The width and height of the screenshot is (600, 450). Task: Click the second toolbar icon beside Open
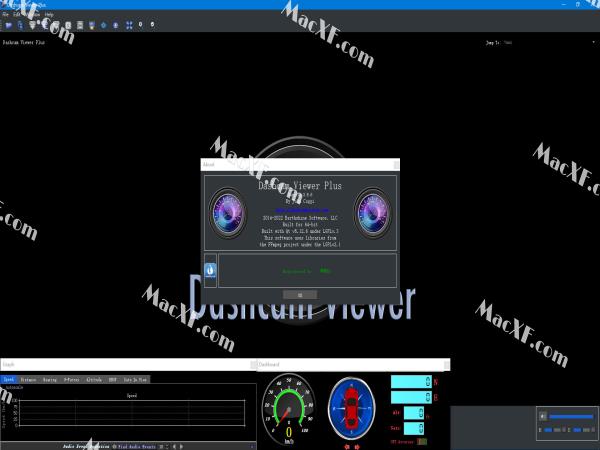point(20,25)
